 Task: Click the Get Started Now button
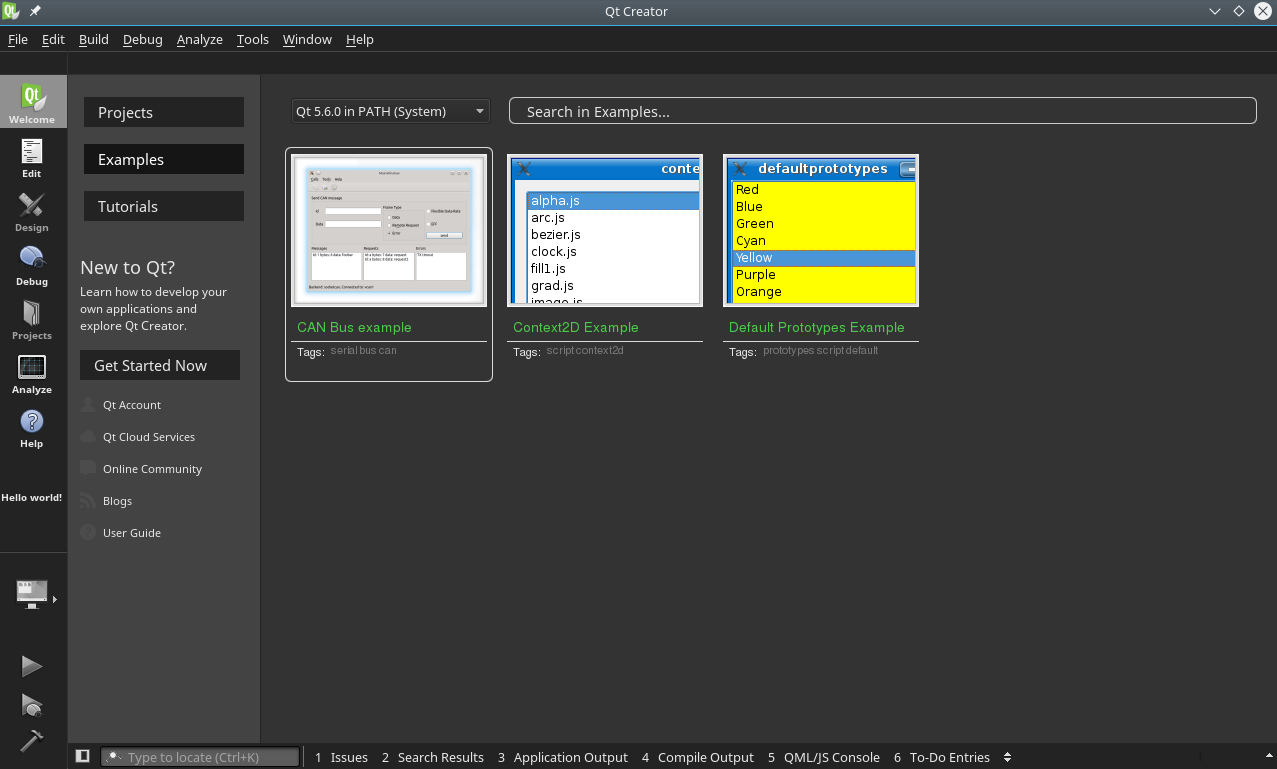[160, 365]
